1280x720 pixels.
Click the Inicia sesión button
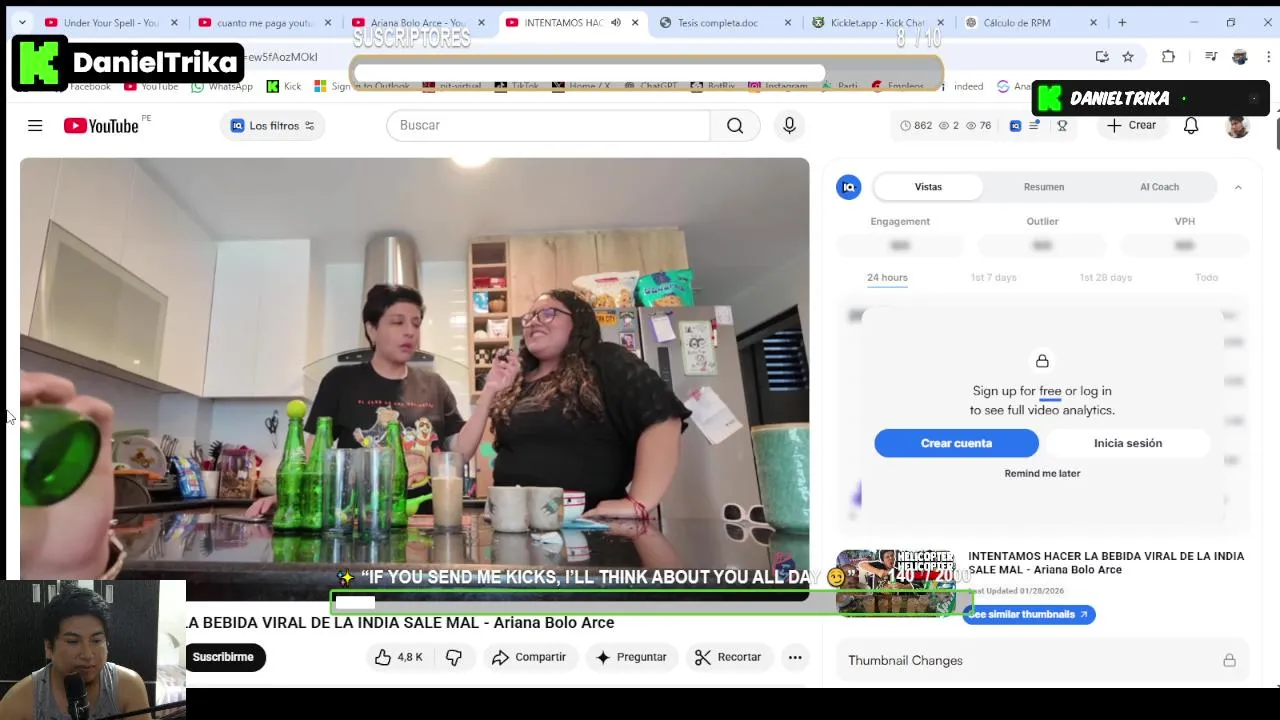pos(1128,443)
